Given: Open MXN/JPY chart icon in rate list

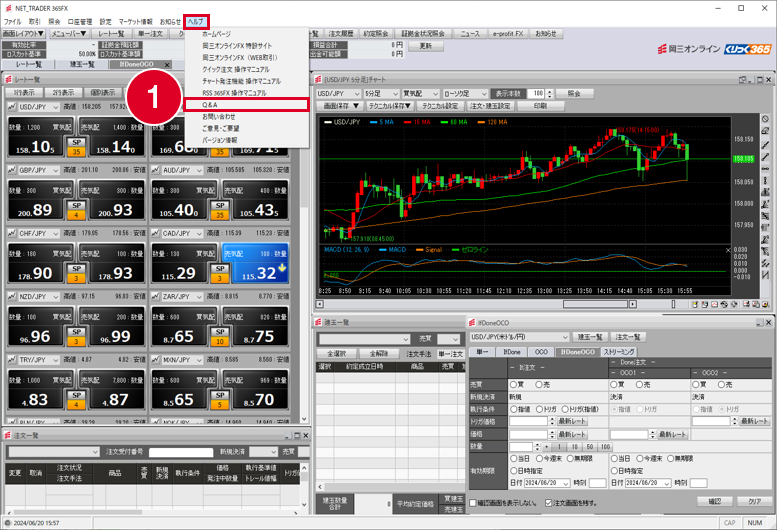Looking at the screenshot, I should [x=155, y=360].
